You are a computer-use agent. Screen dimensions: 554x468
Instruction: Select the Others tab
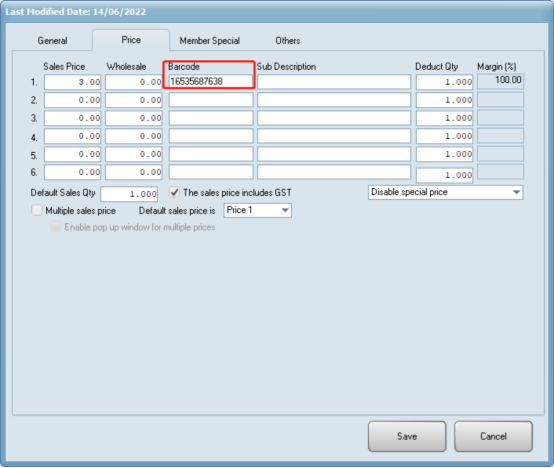pos(288,41)
